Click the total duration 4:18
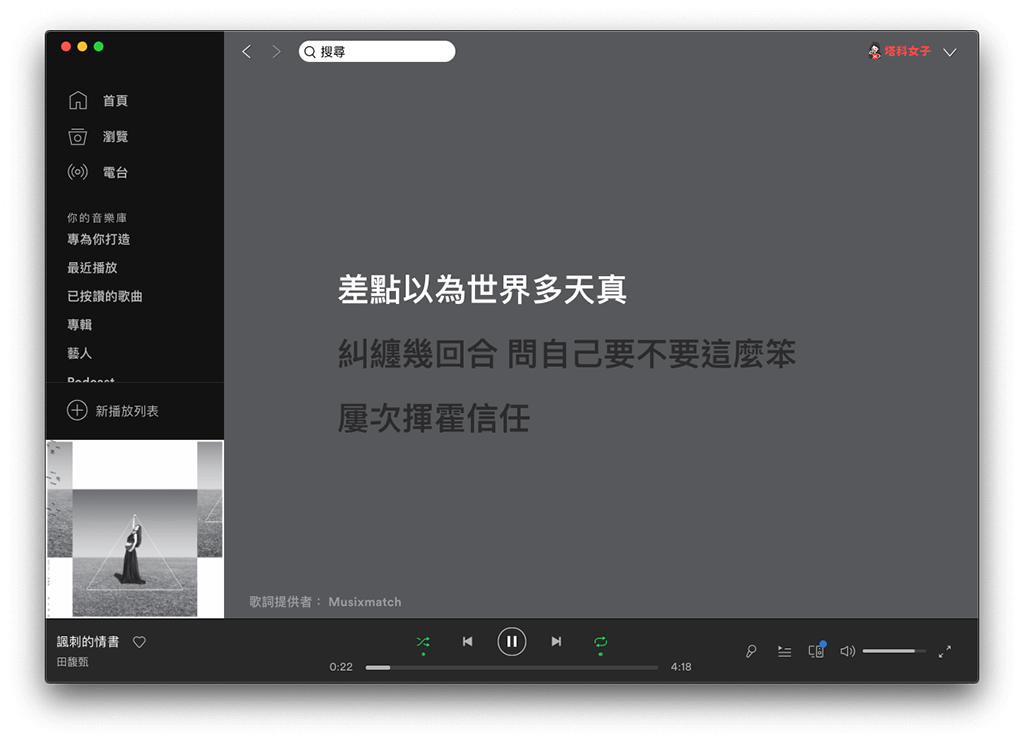Screen dimensions: 1024x743 pos(681,667)
